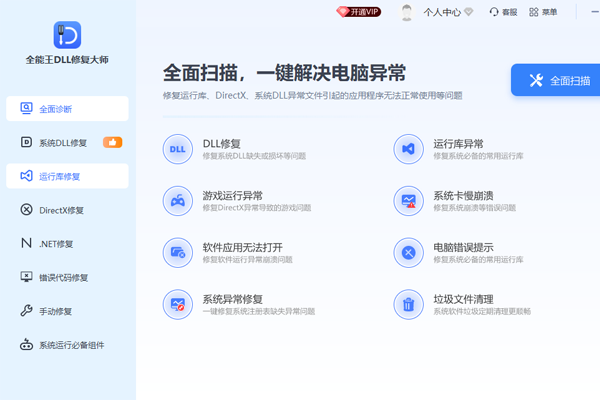The image size is (600, 400).
Task: Click the 全能王DLL修复大师 app logo
Action: coord(67,35)
